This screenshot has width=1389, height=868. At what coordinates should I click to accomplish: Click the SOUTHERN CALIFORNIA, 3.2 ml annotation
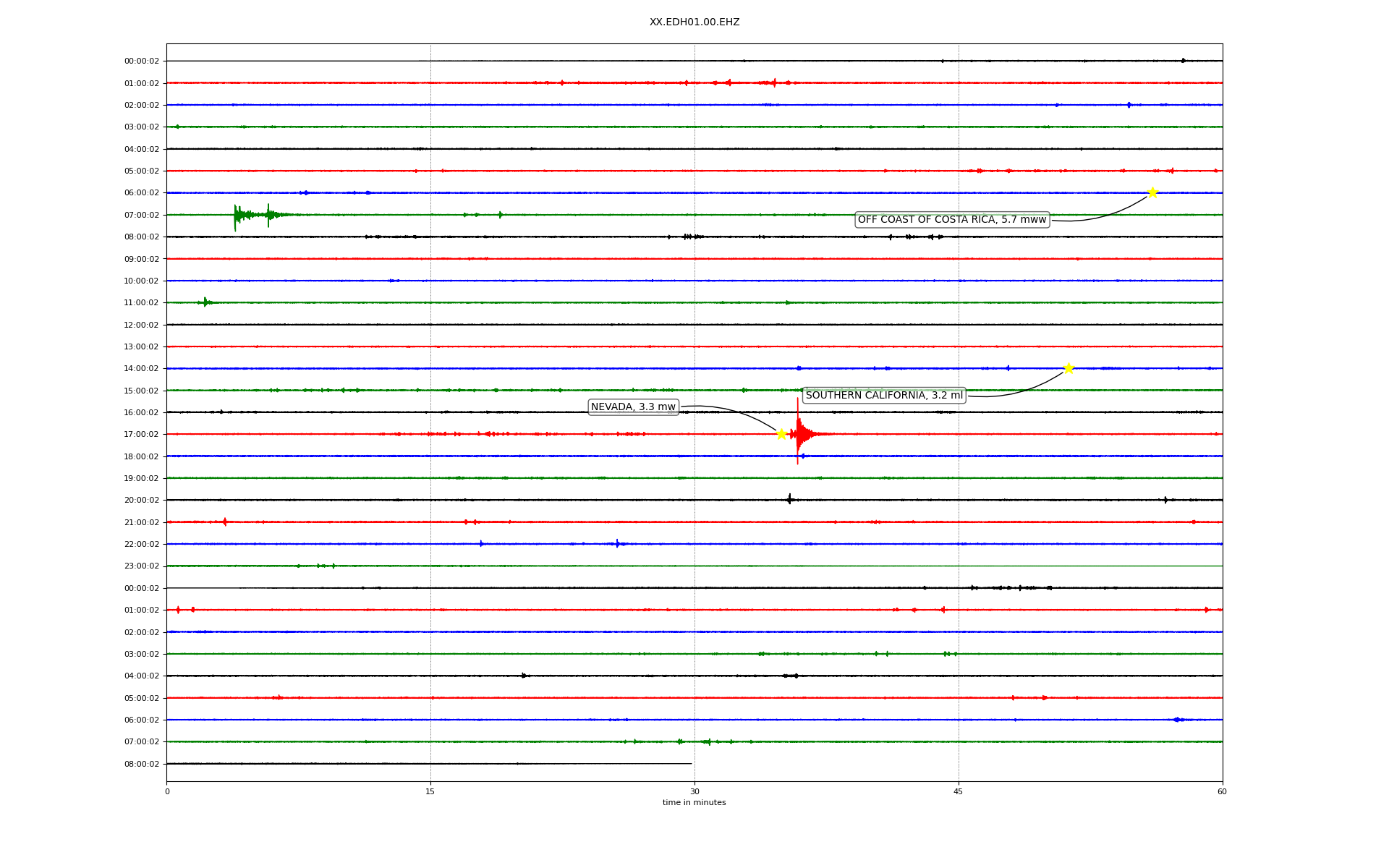tap(883, 396)
